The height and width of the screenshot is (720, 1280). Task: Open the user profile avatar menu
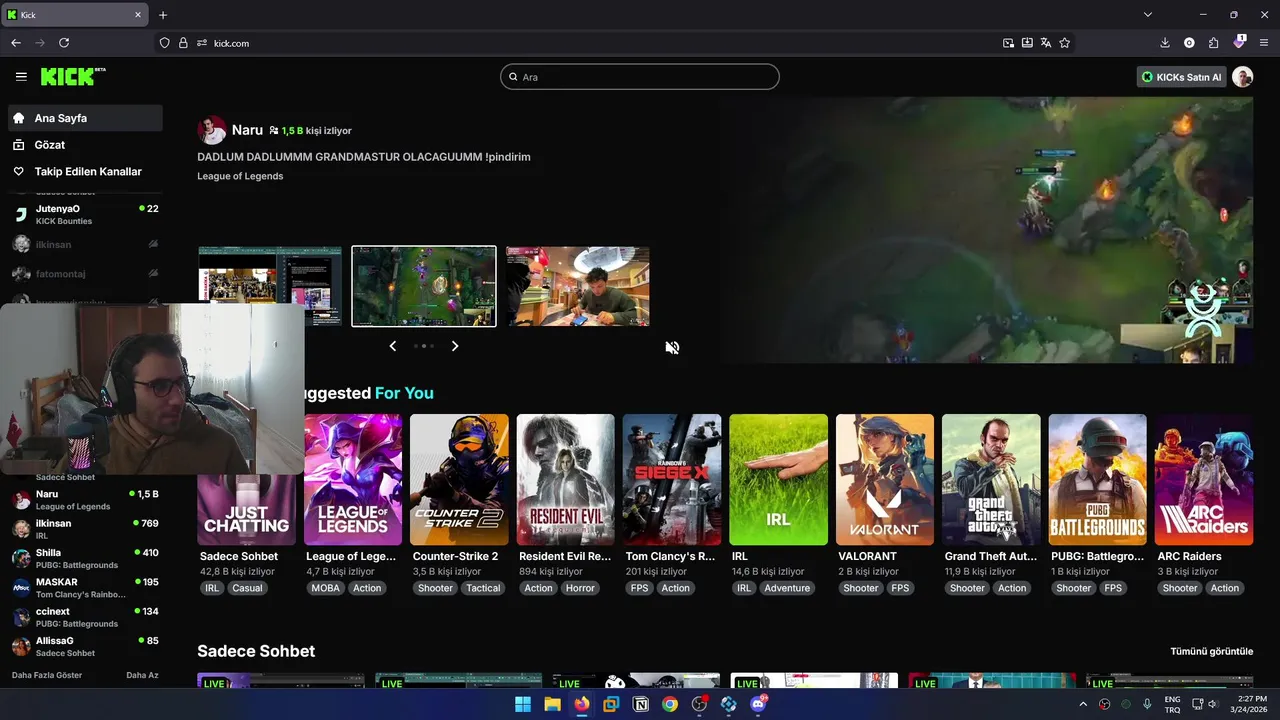point(1243,77)
